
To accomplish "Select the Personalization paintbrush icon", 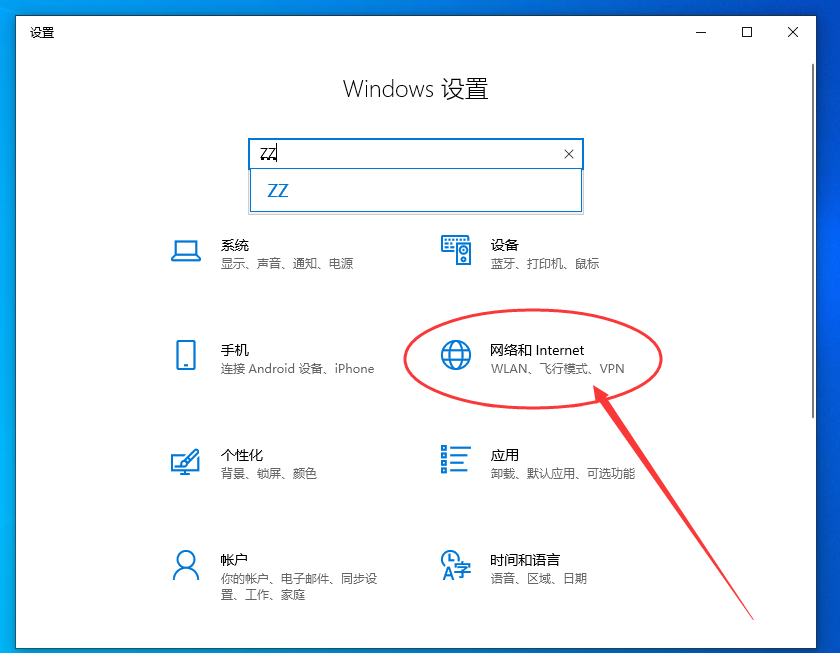I will point(185,462).
